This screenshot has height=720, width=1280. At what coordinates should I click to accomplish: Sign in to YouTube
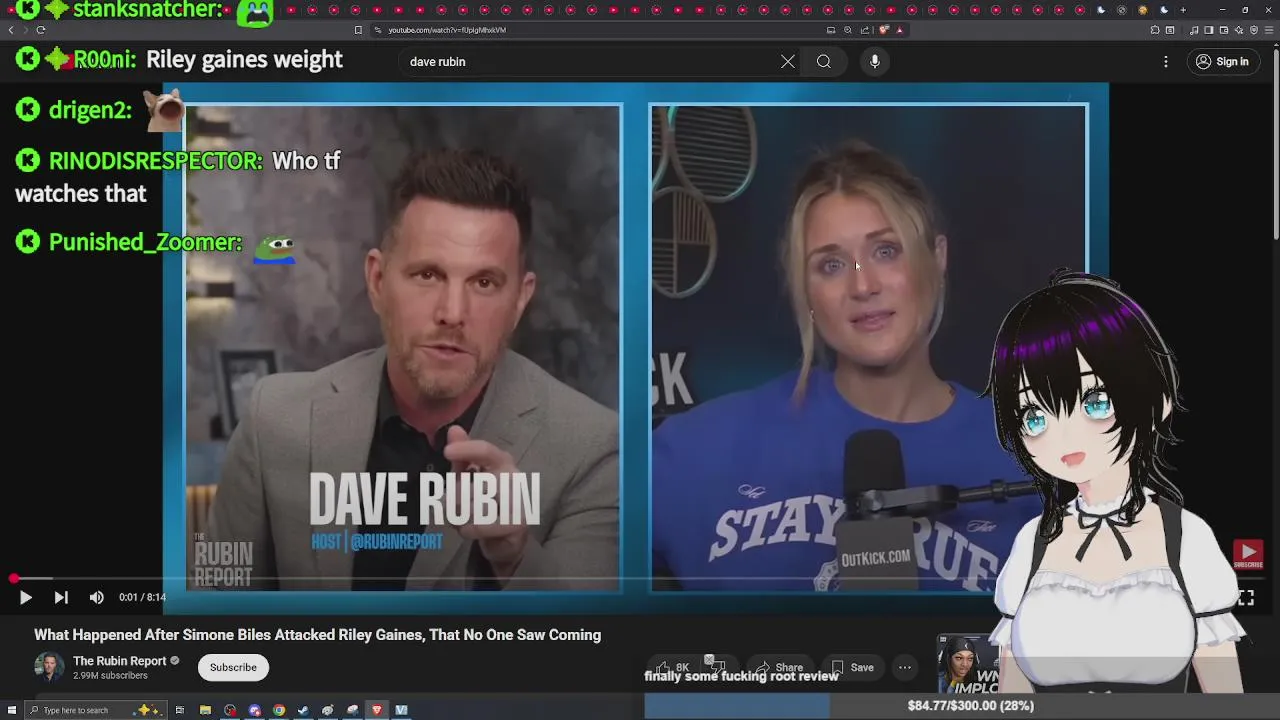1222,62
